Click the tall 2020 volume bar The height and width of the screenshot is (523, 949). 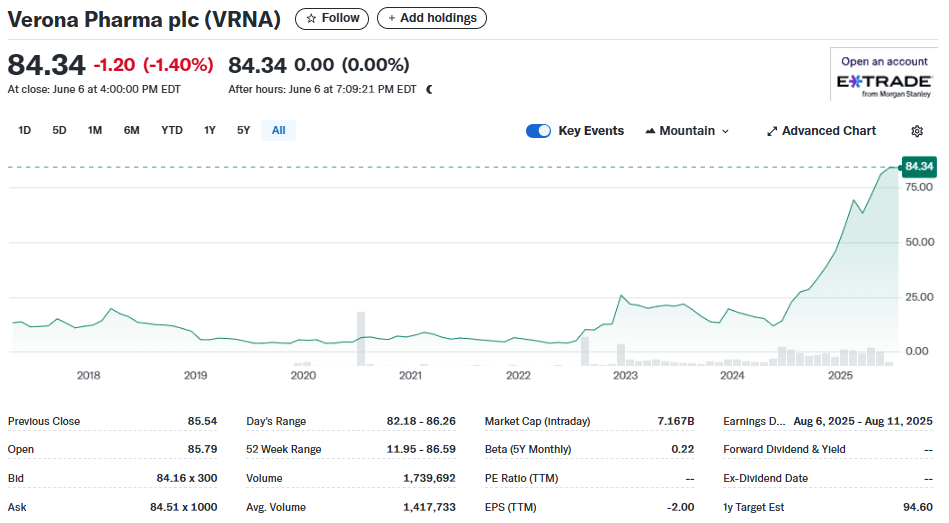pos(361,338)
